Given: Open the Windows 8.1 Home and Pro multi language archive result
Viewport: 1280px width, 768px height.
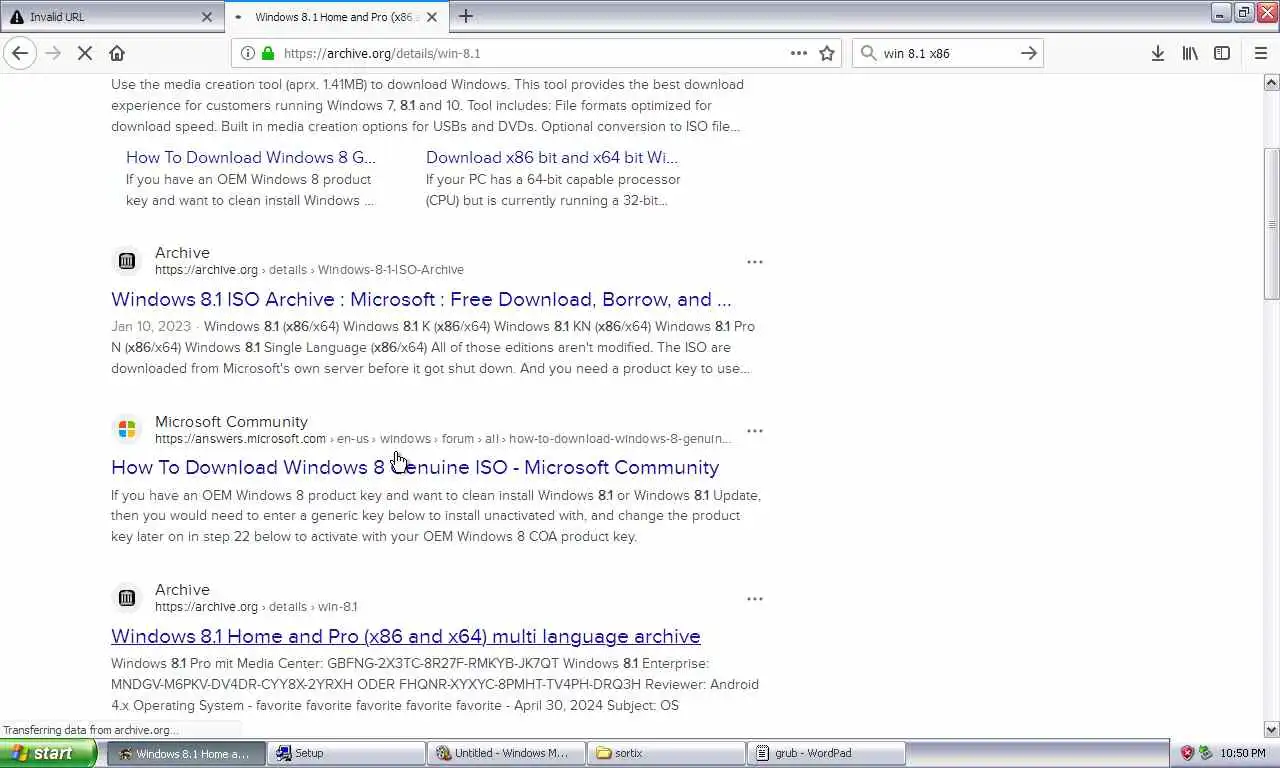Looking at the screenshot, I should coord(406,636).
